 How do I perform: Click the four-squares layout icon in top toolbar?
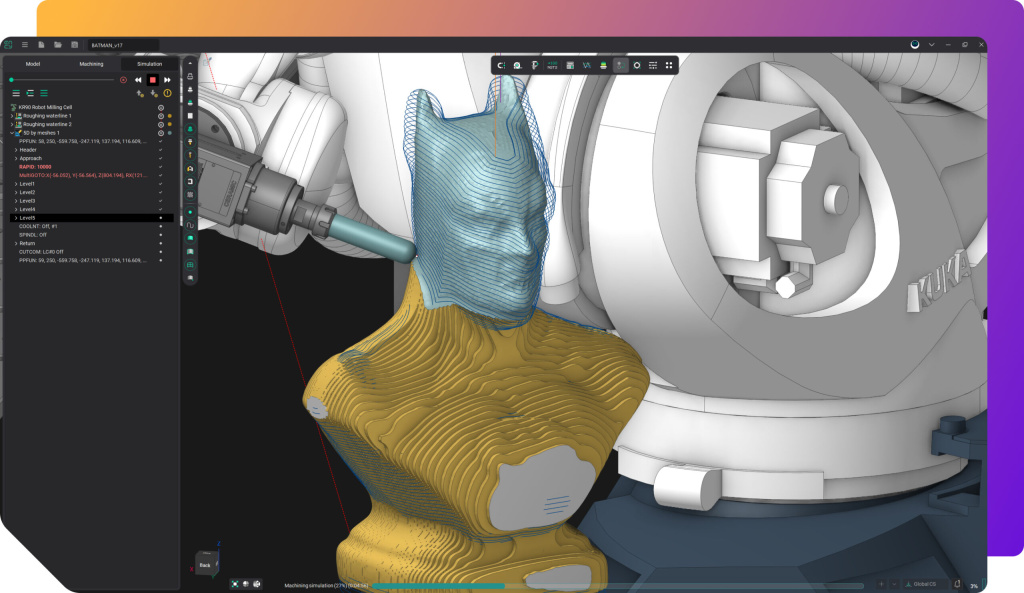[x=670, y=66]
